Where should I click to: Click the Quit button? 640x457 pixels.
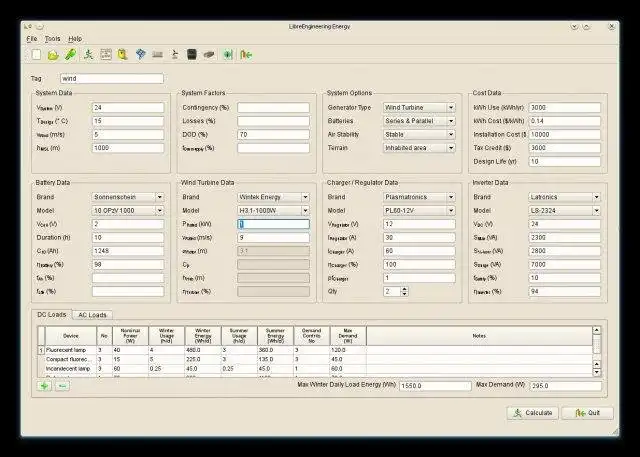[587, 413]
